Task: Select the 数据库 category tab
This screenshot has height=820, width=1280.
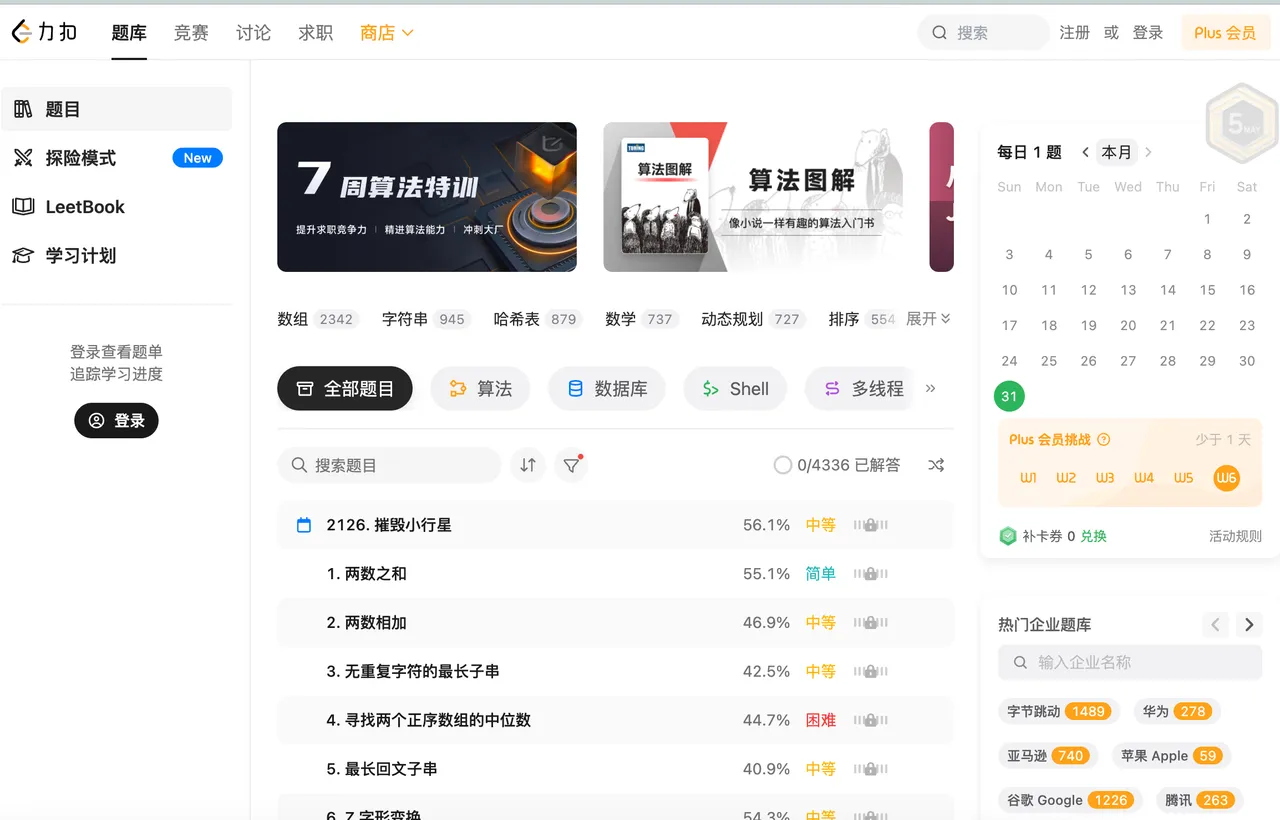Action: (607, 389)
